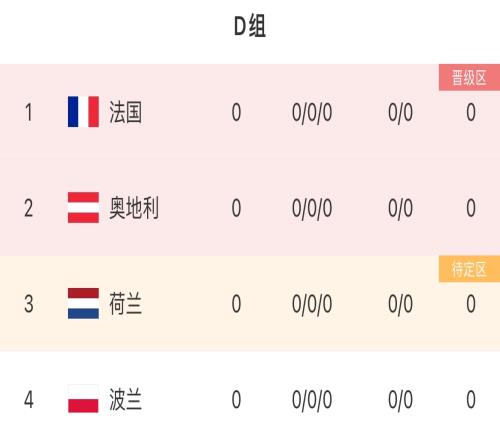This screenshot has height=440, width=500.
Task: Select the 待定区 badge
Action: (x=469, y=269)
